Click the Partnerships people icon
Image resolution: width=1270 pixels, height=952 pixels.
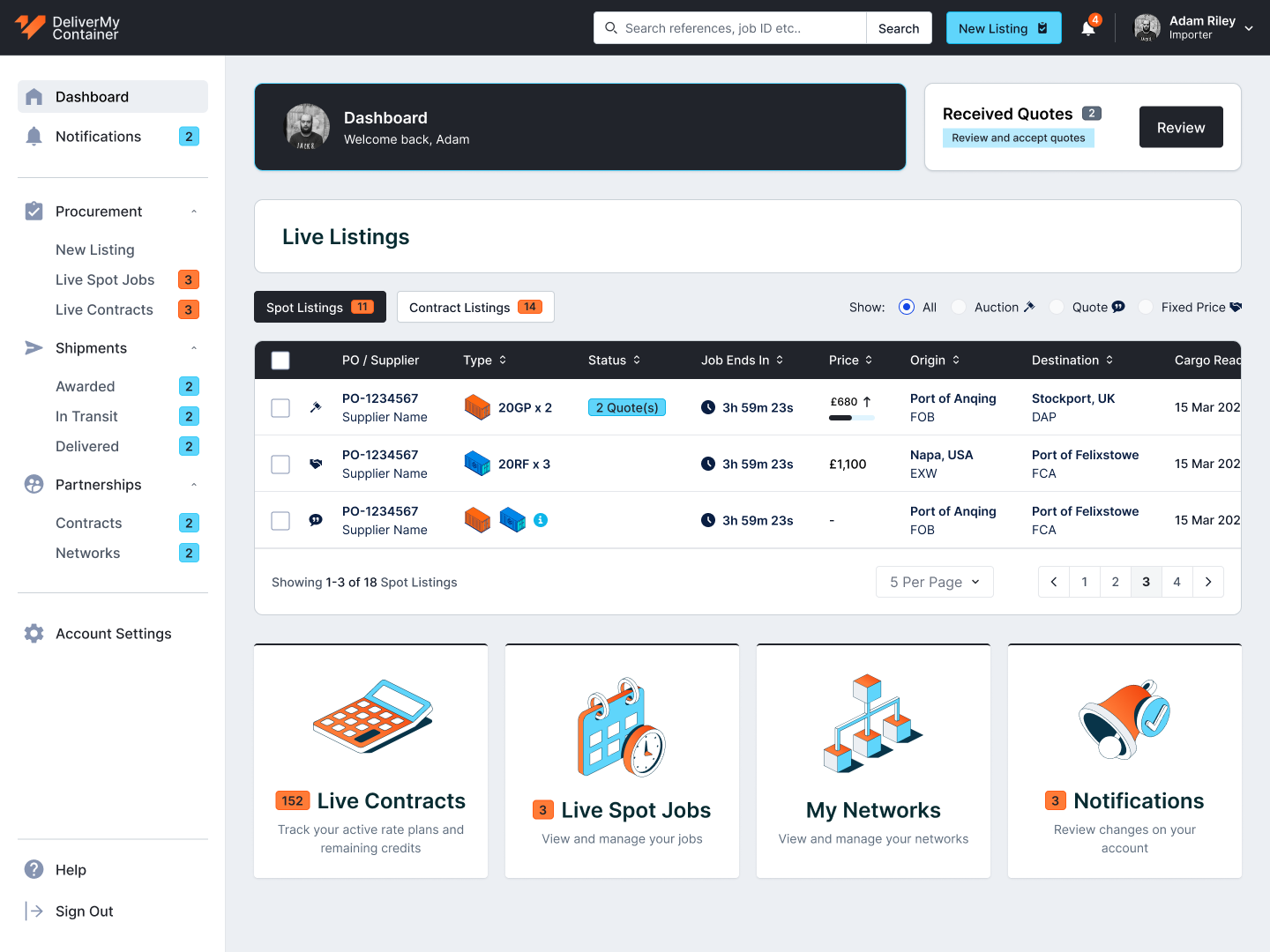[34, 484]
